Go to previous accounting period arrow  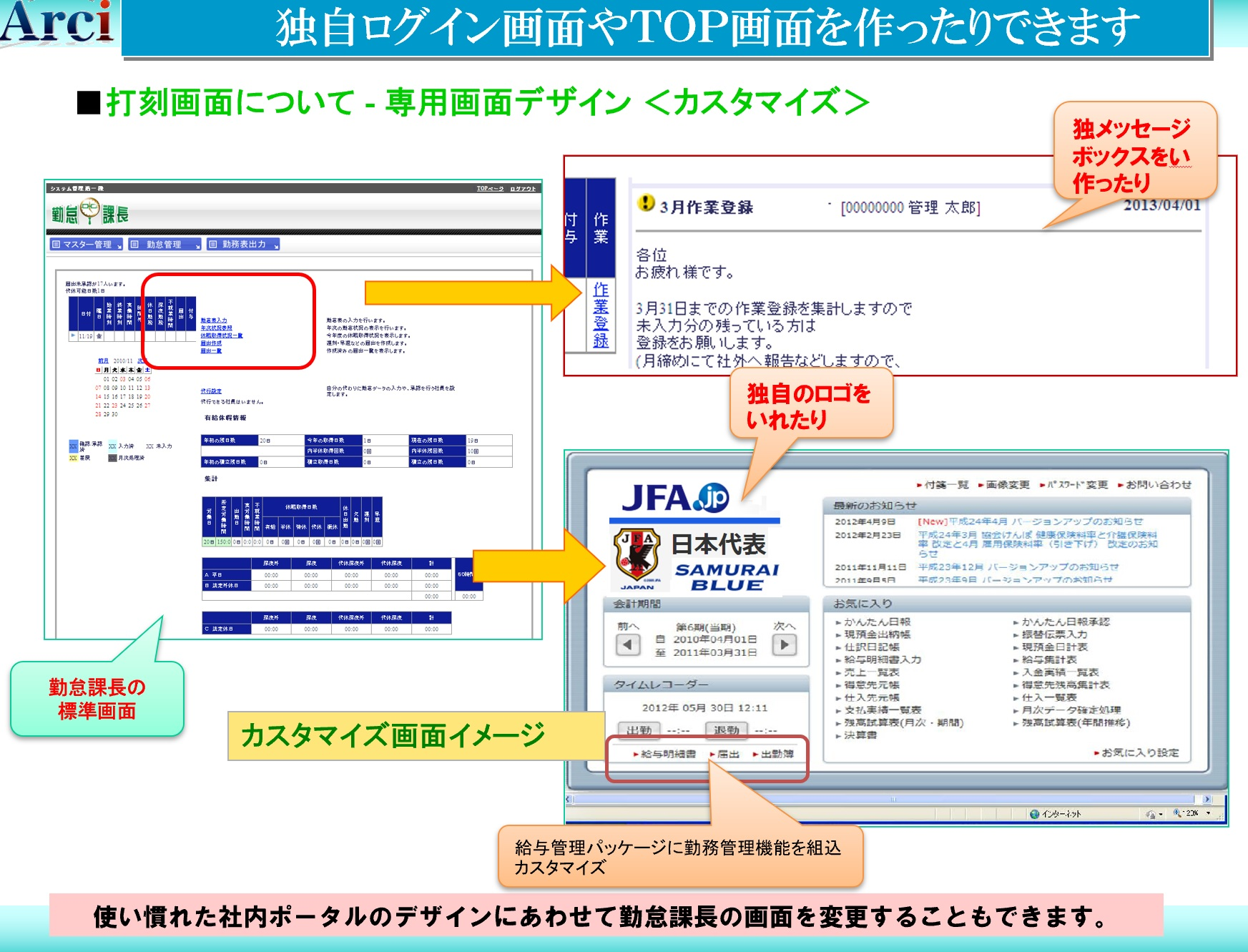pyautogui.click(x=627, y=644)
